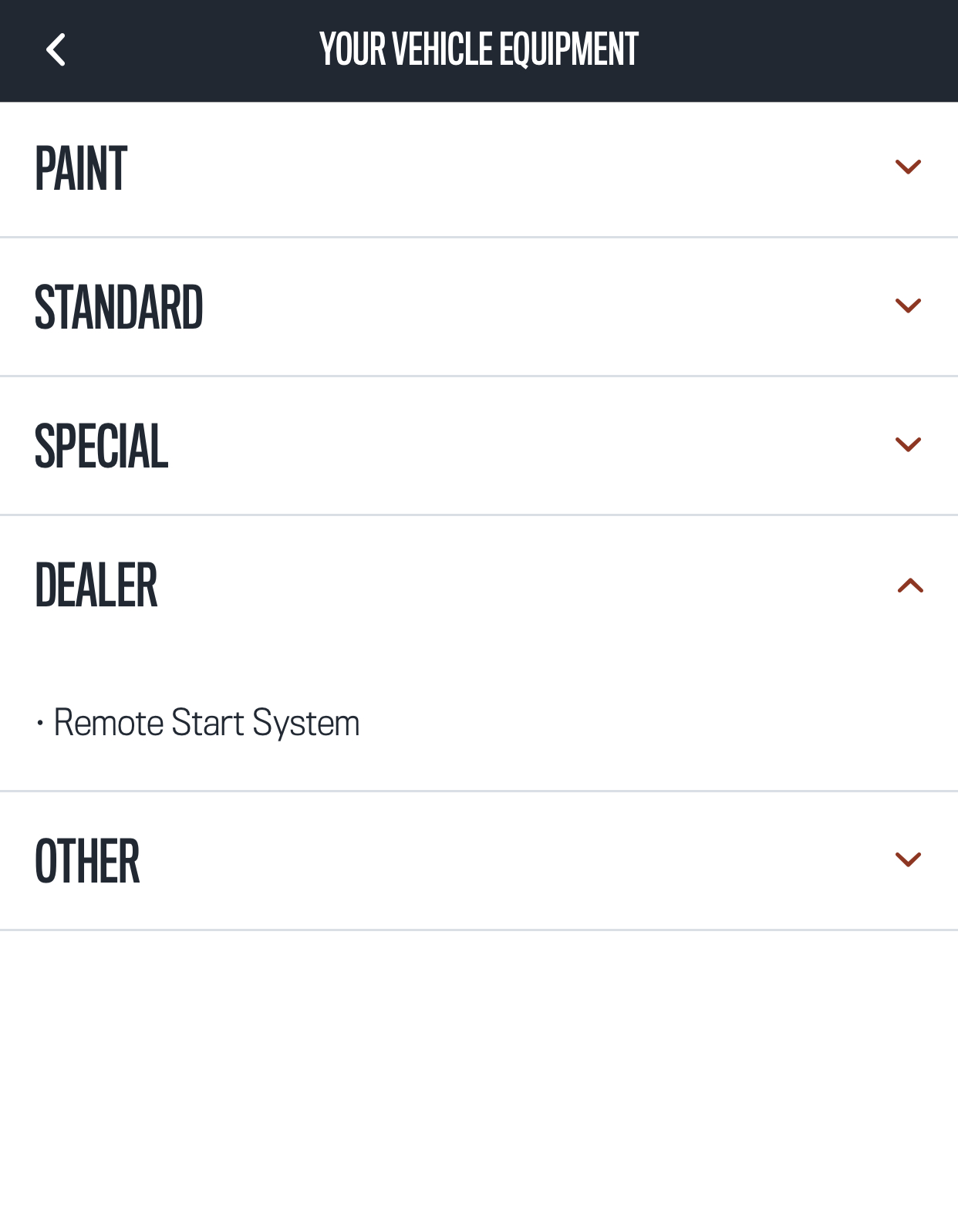Screen dimensions: 958x1232
Task: Tap the OTHER heading label
Action: (x=87, y=861)
